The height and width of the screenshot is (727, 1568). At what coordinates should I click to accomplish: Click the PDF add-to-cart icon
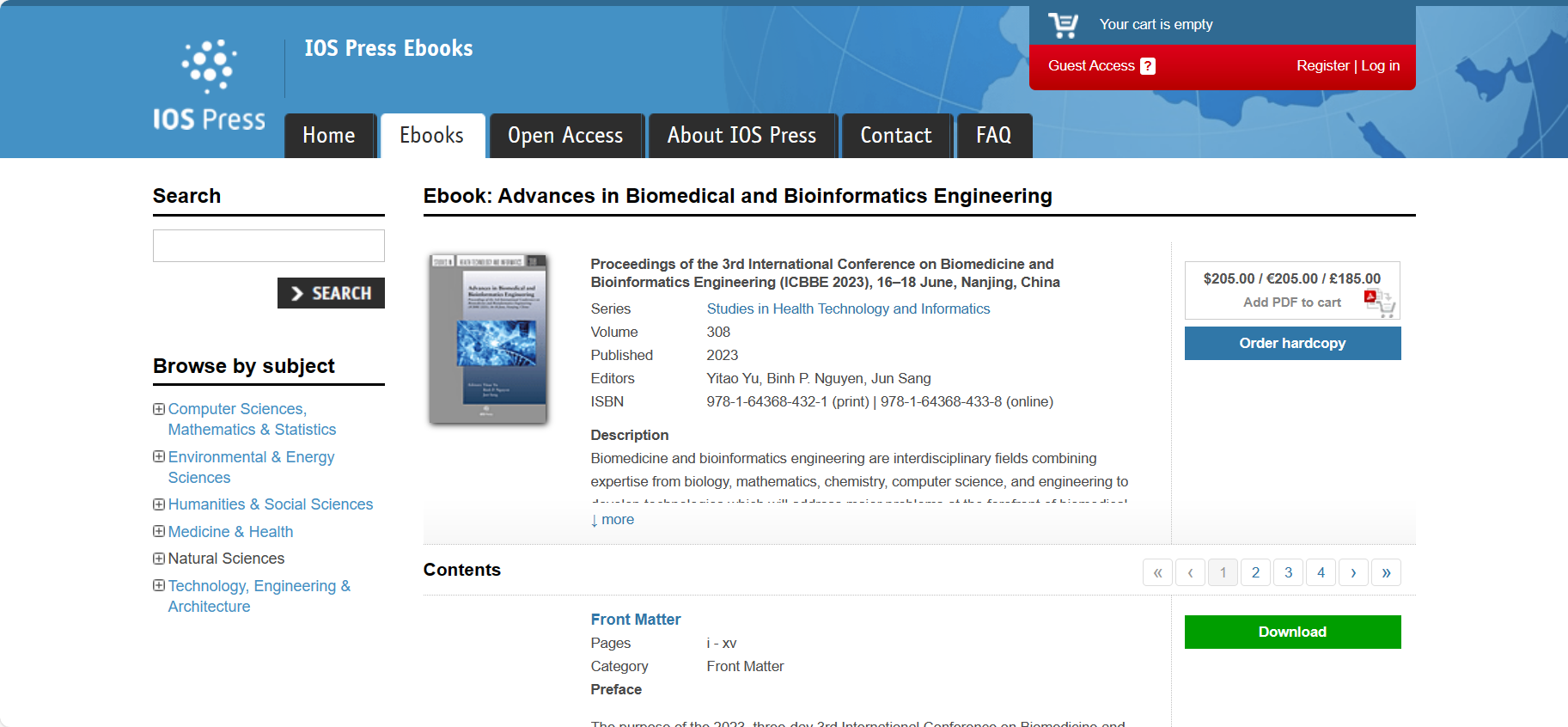1380,302
